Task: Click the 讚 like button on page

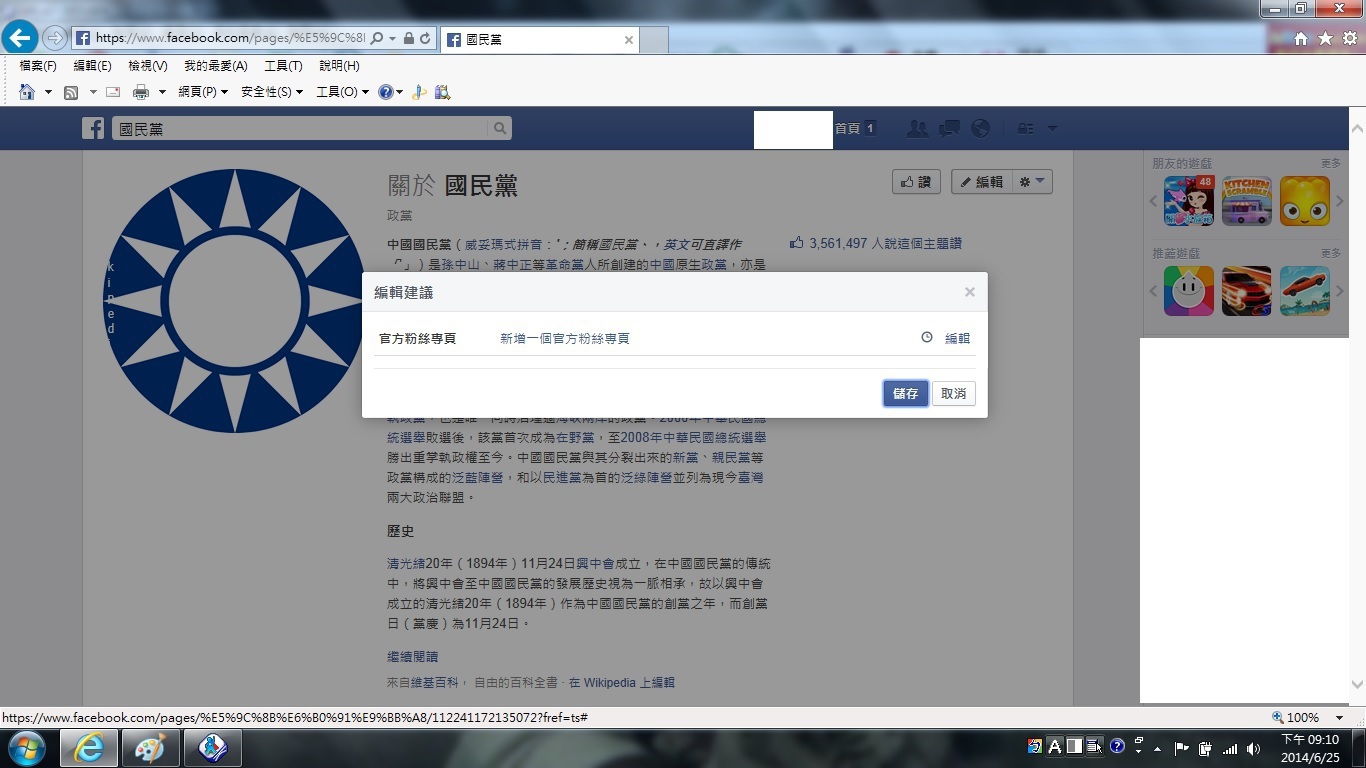Action: tap(916, 182)
